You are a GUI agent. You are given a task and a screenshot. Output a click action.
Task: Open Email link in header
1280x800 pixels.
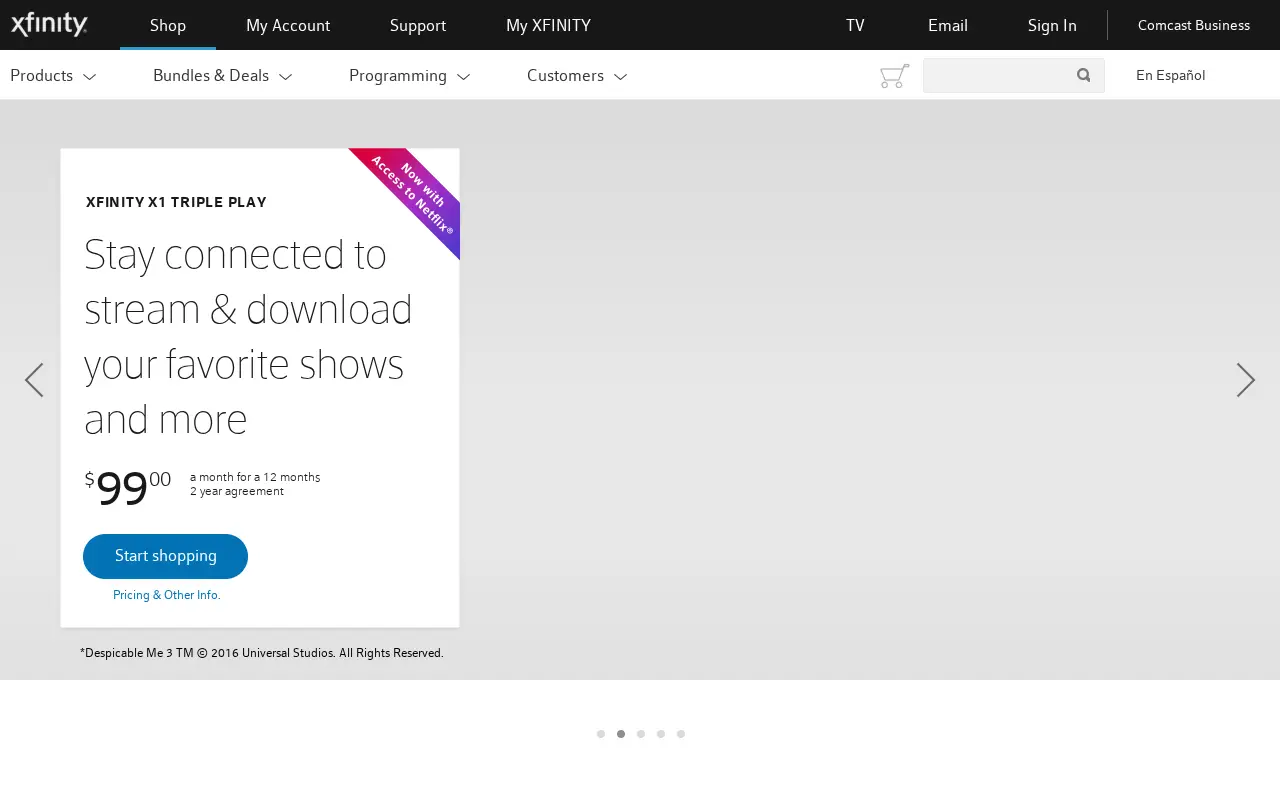click(x=948, y=25)
